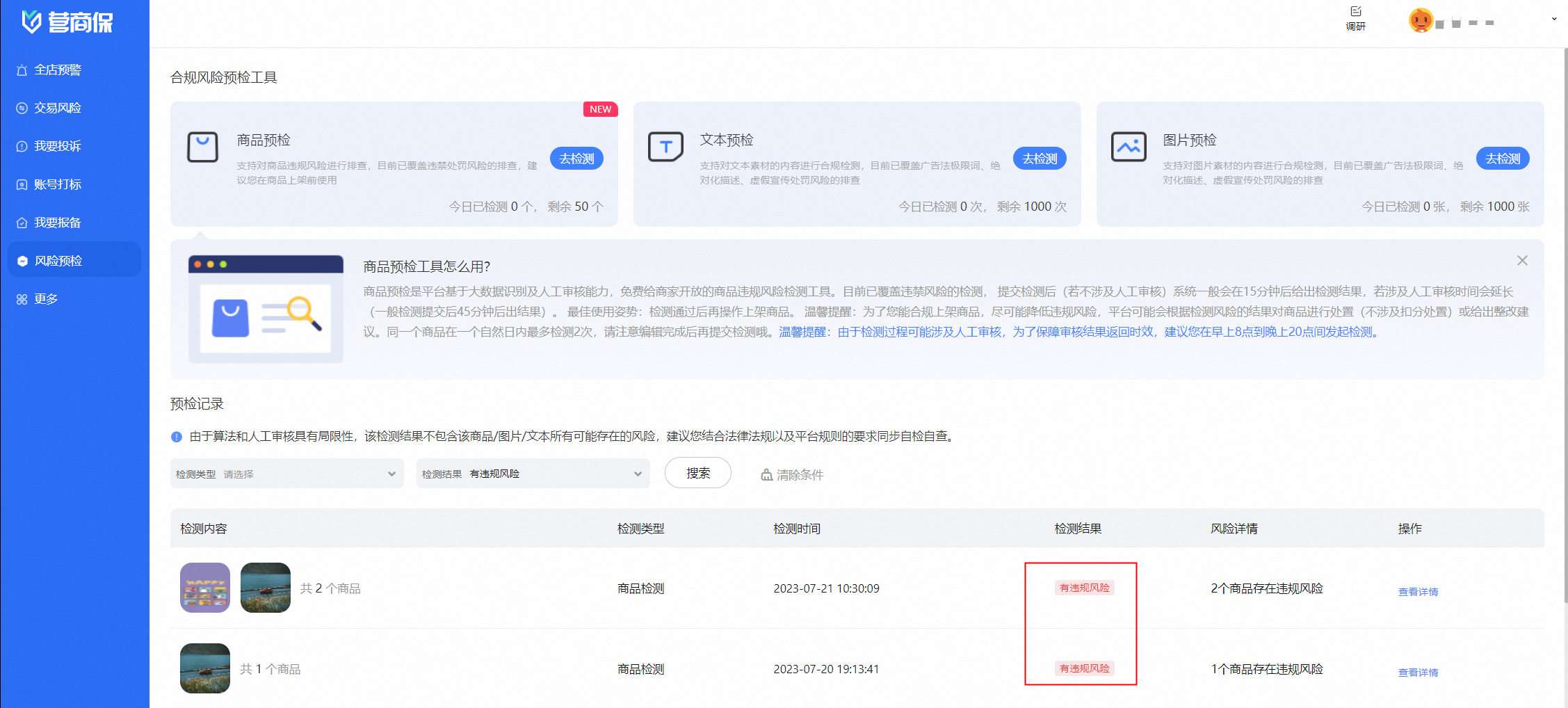Click the 合规风险预检工具 page title
This screenshot has height=708, width=1568.
coord(224,78)
